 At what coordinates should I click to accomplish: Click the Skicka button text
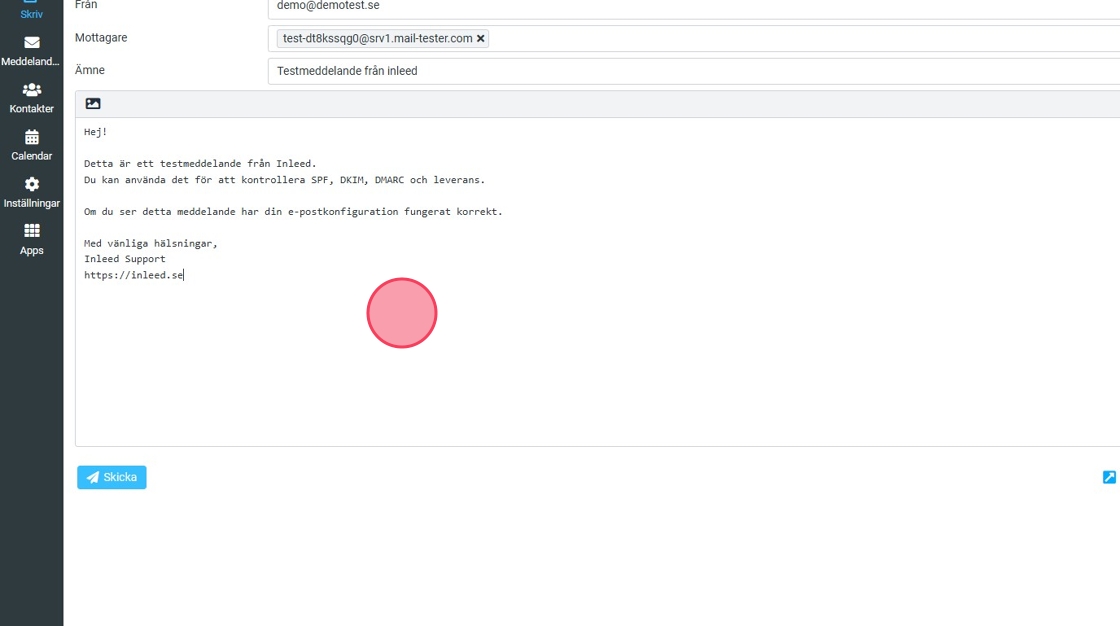pos(120,478)
